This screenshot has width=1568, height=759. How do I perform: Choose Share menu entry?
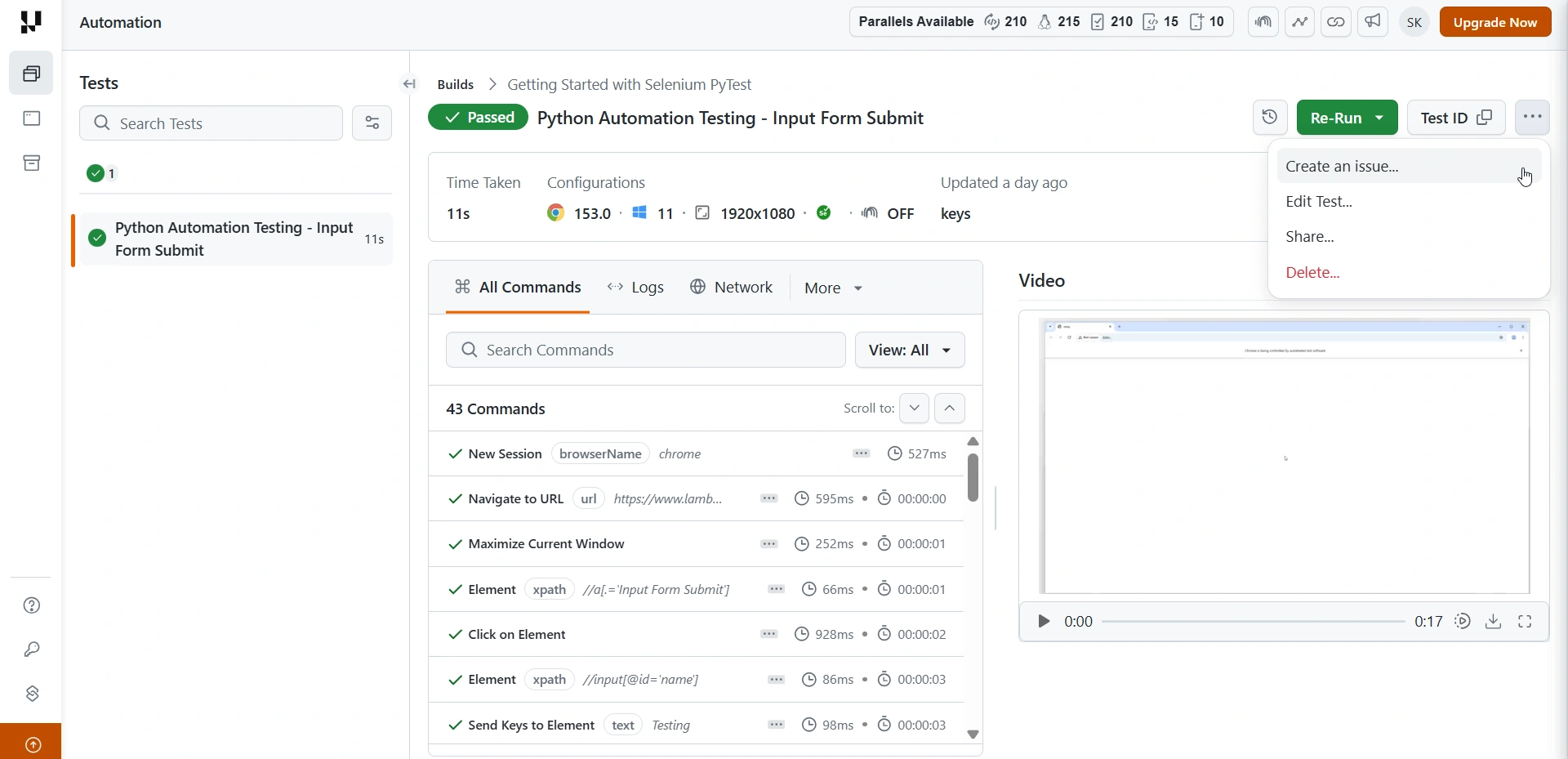coord(1410,236)
